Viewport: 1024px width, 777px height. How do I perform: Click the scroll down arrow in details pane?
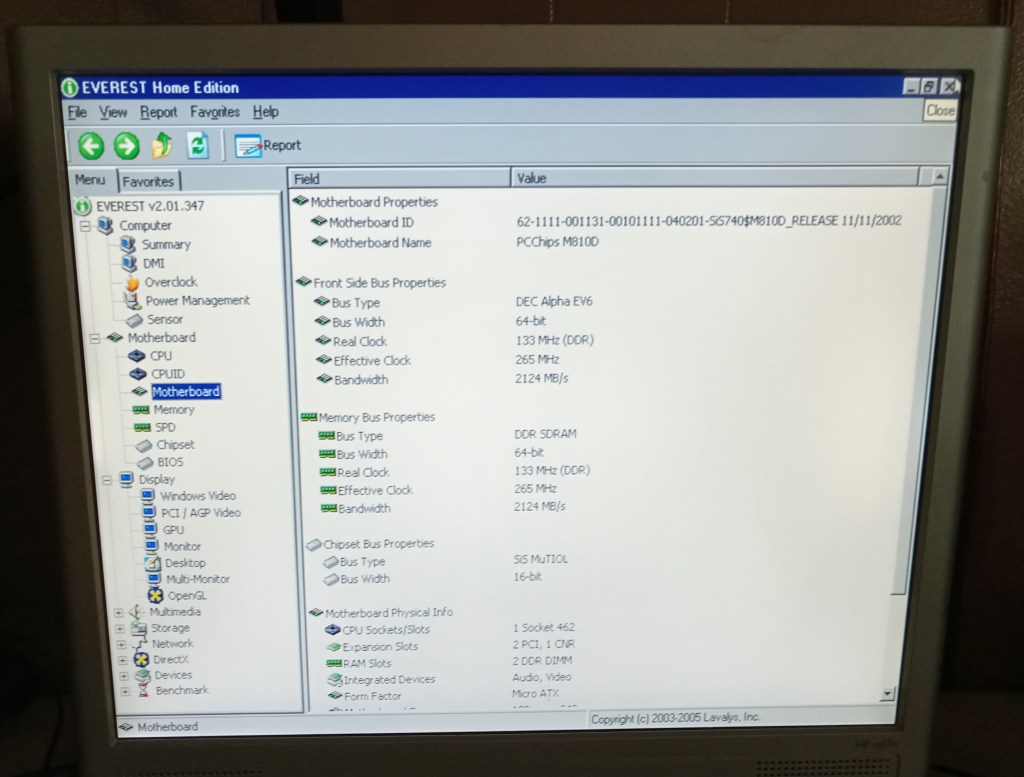click(x=886, y=693)
